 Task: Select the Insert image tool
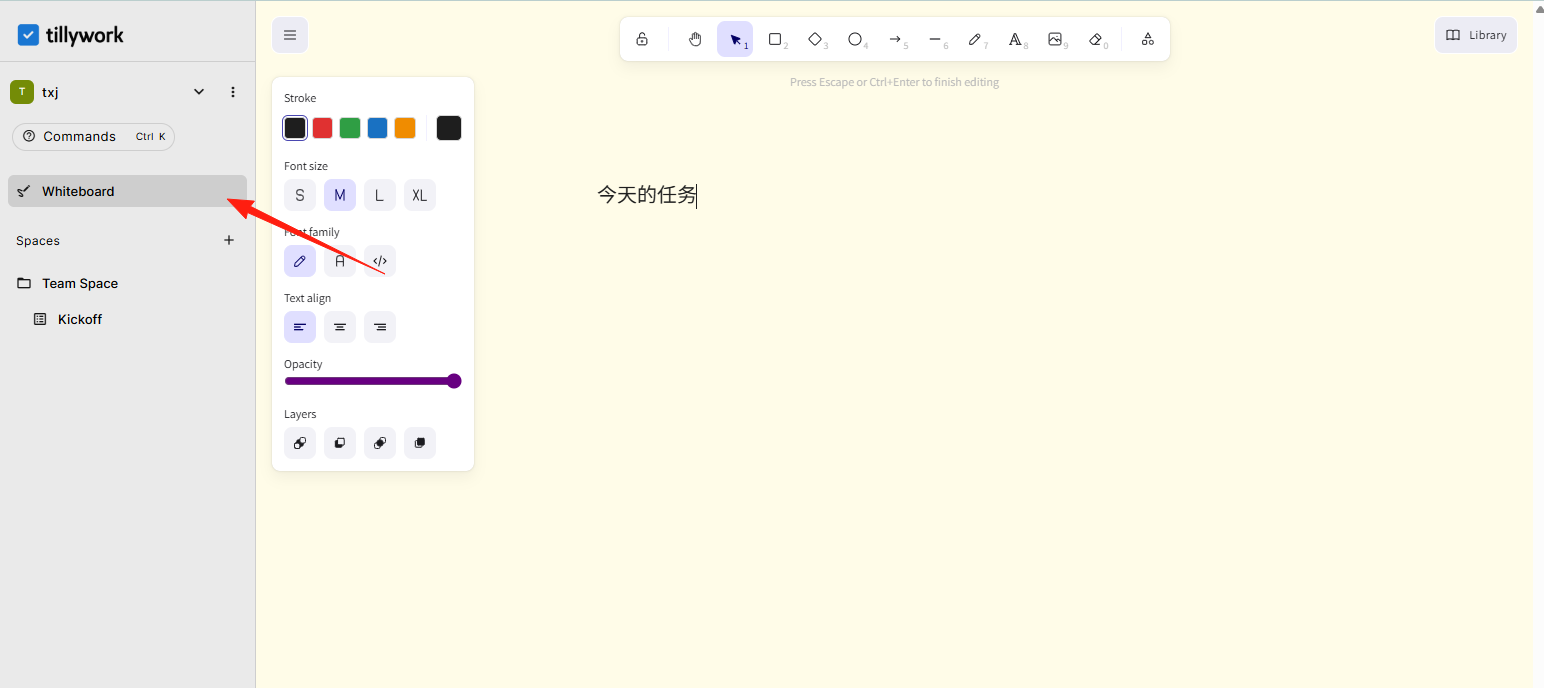click(1055, 39)
